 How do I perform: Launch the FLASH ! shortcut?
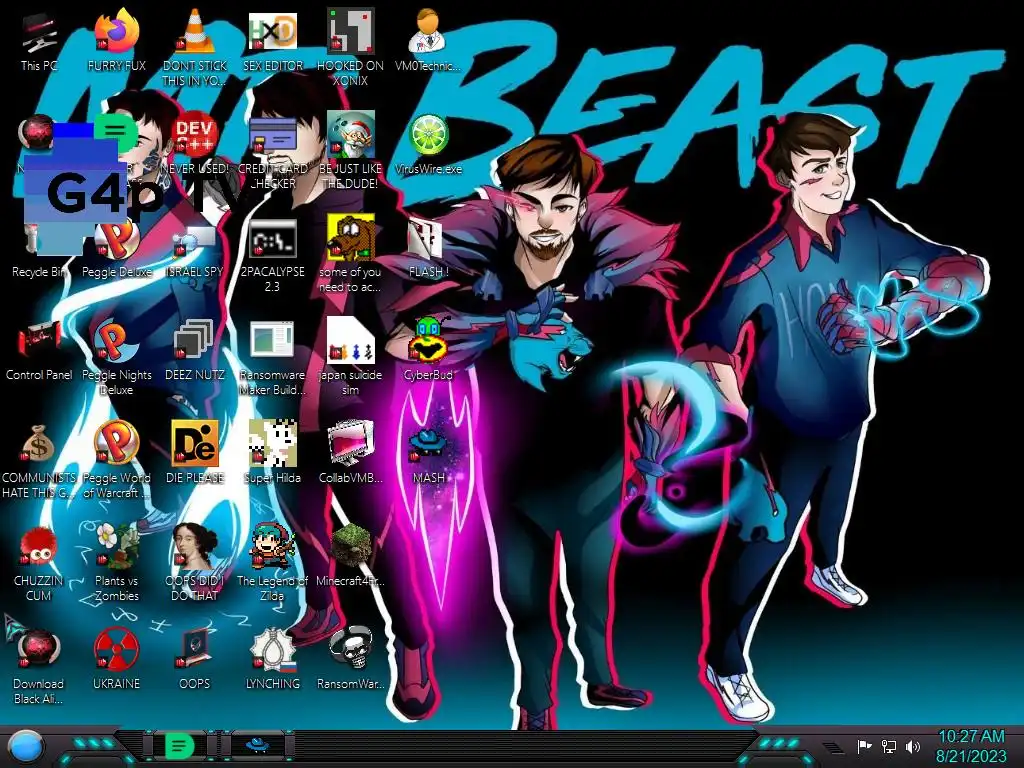[x=428, y=247]
